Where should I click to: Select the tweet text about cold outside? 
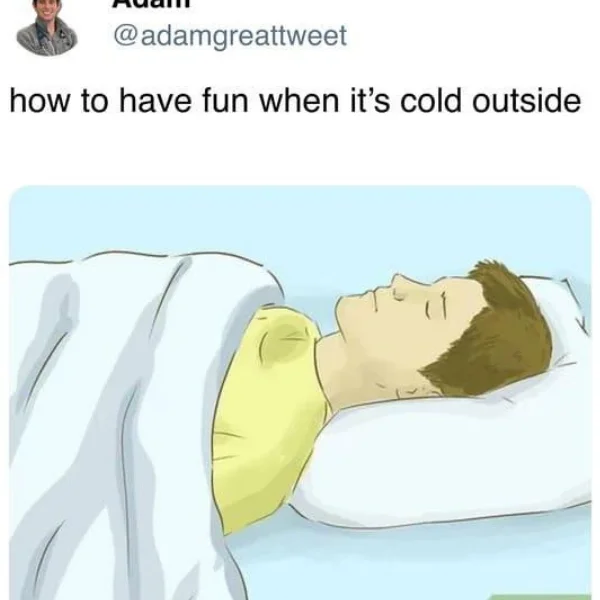(x=295, y=101)
